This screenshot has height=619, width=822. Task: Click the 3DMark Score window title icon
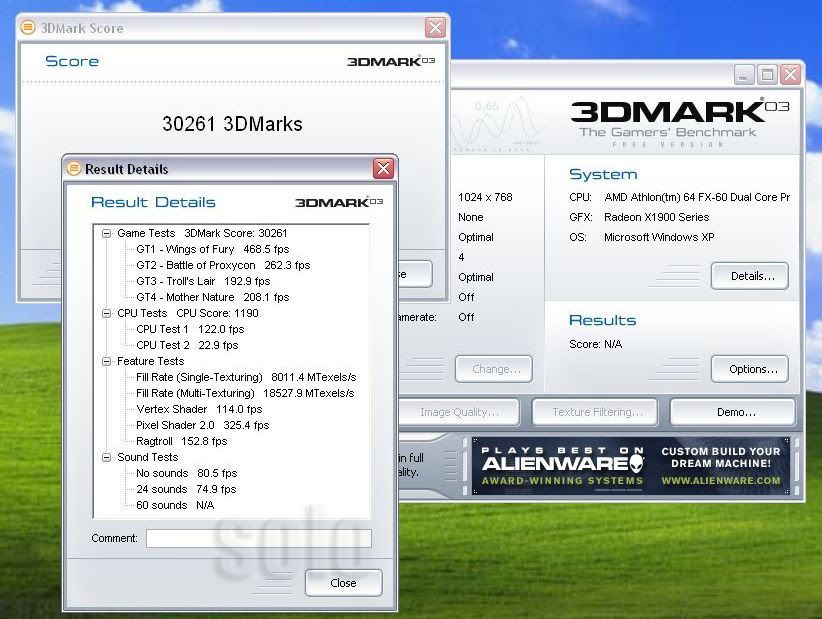coord(28,27)
